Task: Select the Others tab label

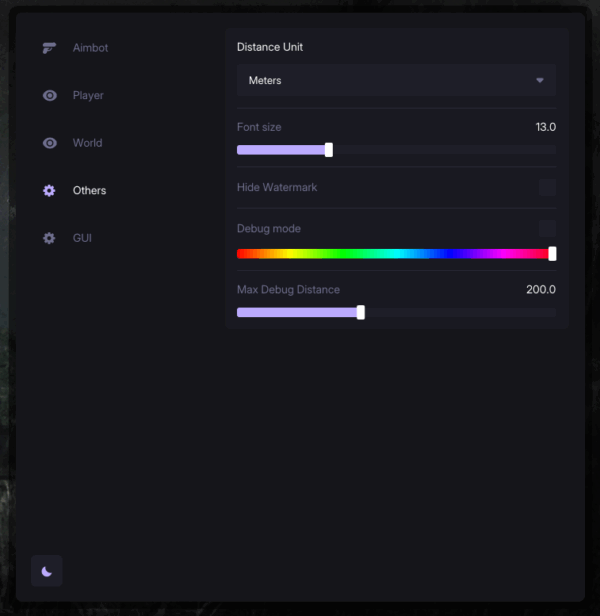Action: (90, 191)
